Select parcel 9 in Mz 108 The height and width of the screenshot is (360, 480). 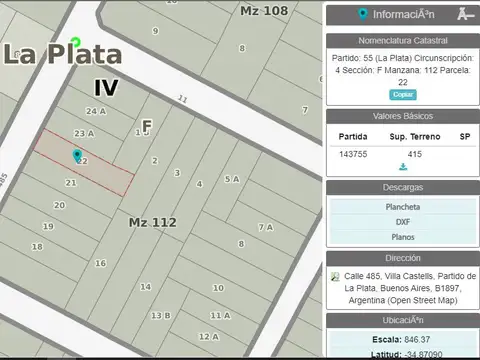click(x=155, y=31)
